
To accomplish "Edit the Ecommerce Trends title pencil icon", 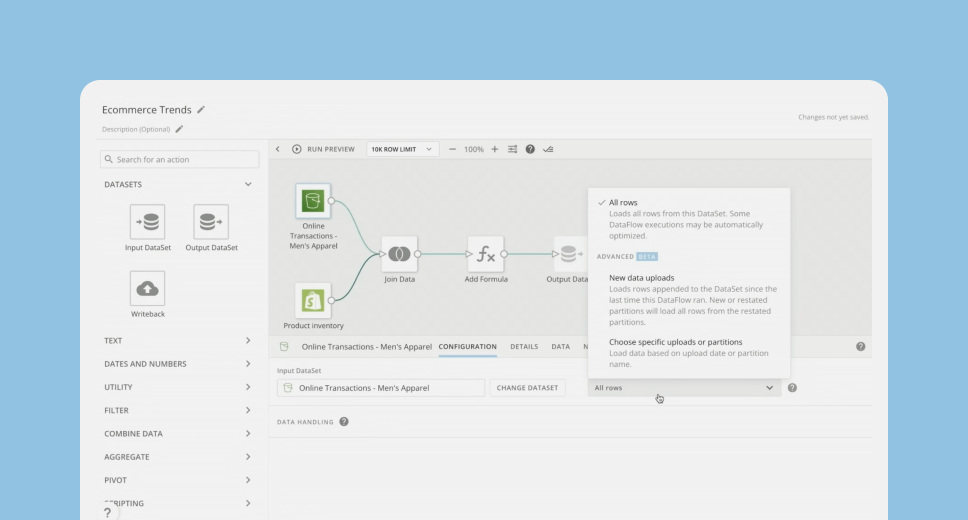I will 201,110.
